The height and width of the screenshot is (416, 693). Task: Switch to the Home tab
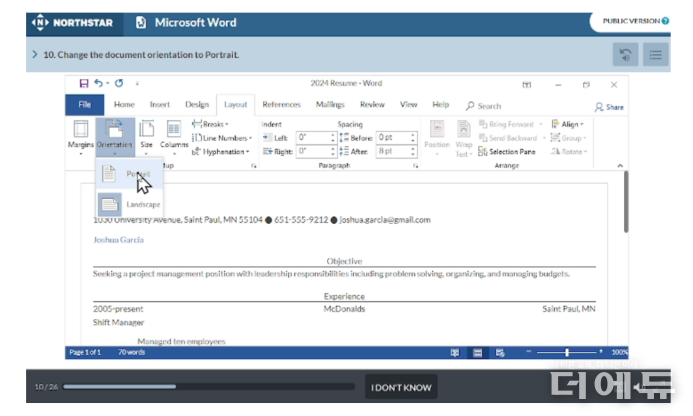[x=124, y=105]
